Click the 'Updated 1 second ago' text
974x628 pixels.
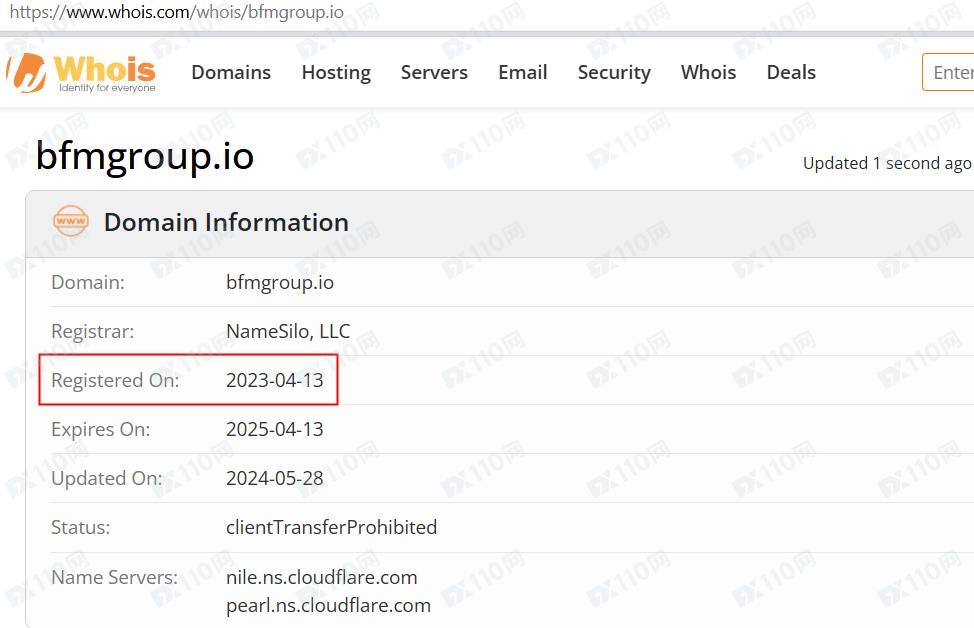(x=886, y=163)
